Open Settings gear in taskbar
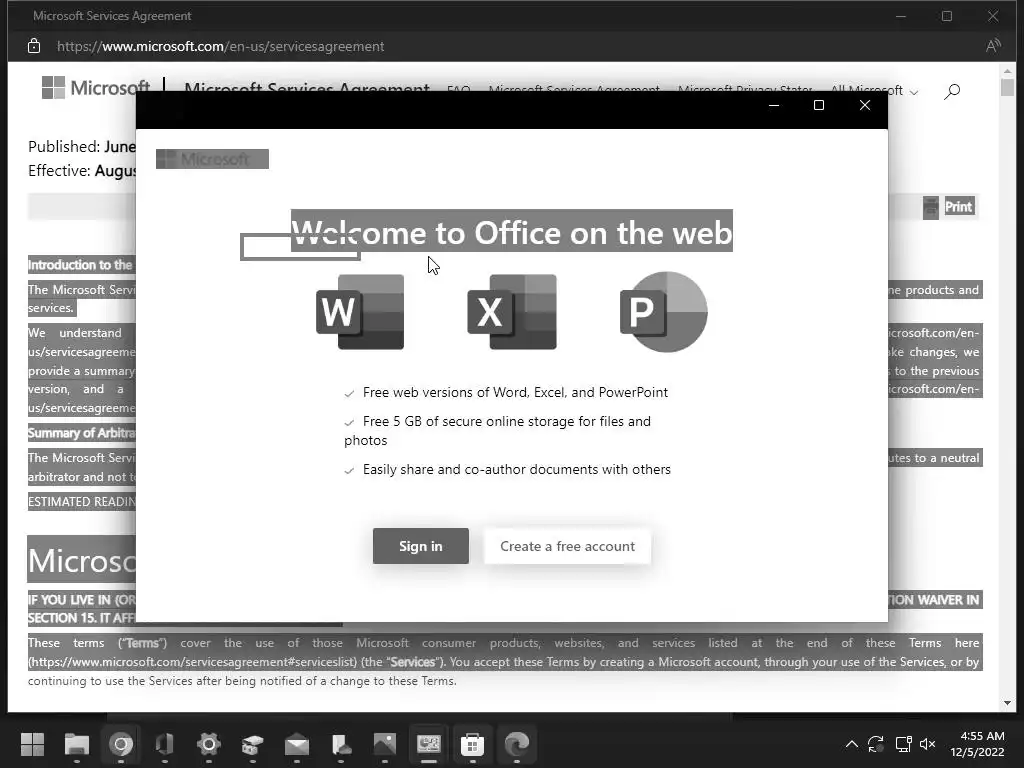This screenshot has height=768, width=1024. pos(208,744)
